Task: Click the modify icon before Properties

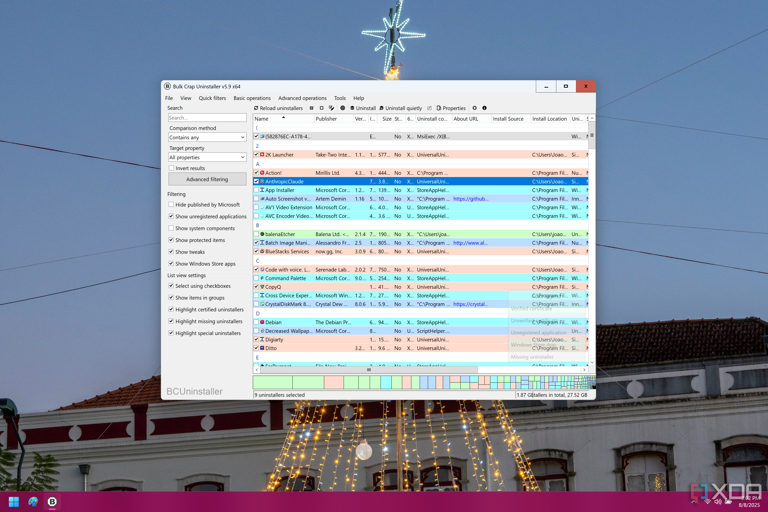Action: [x=430, y=108]
